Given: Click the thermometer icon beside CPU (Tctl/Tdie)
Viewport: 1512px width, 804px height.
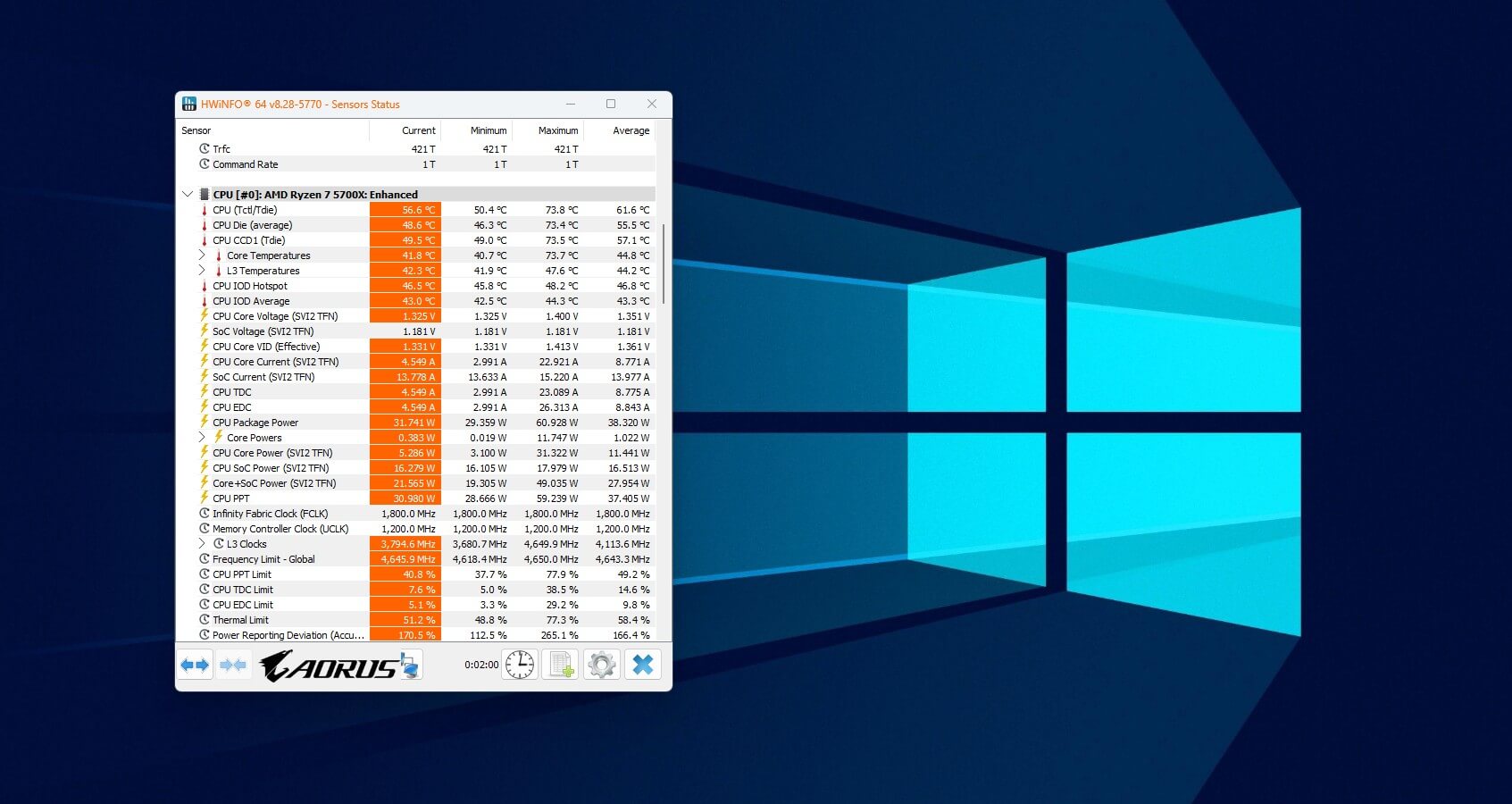Looking at the screenshot, I should tap(205, 210).
